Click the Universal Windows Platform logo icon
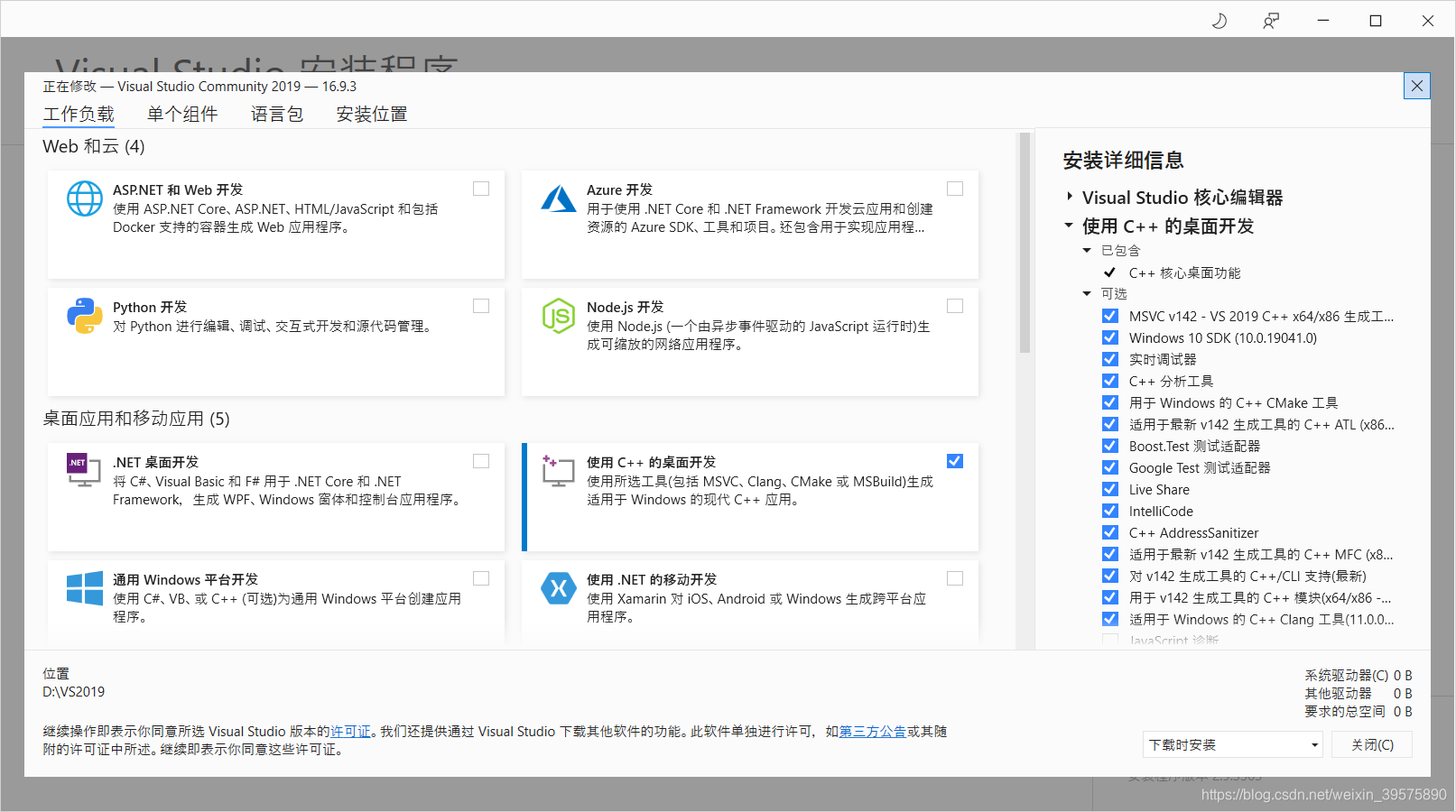The image size is (1456, 812). pos(85,588)
